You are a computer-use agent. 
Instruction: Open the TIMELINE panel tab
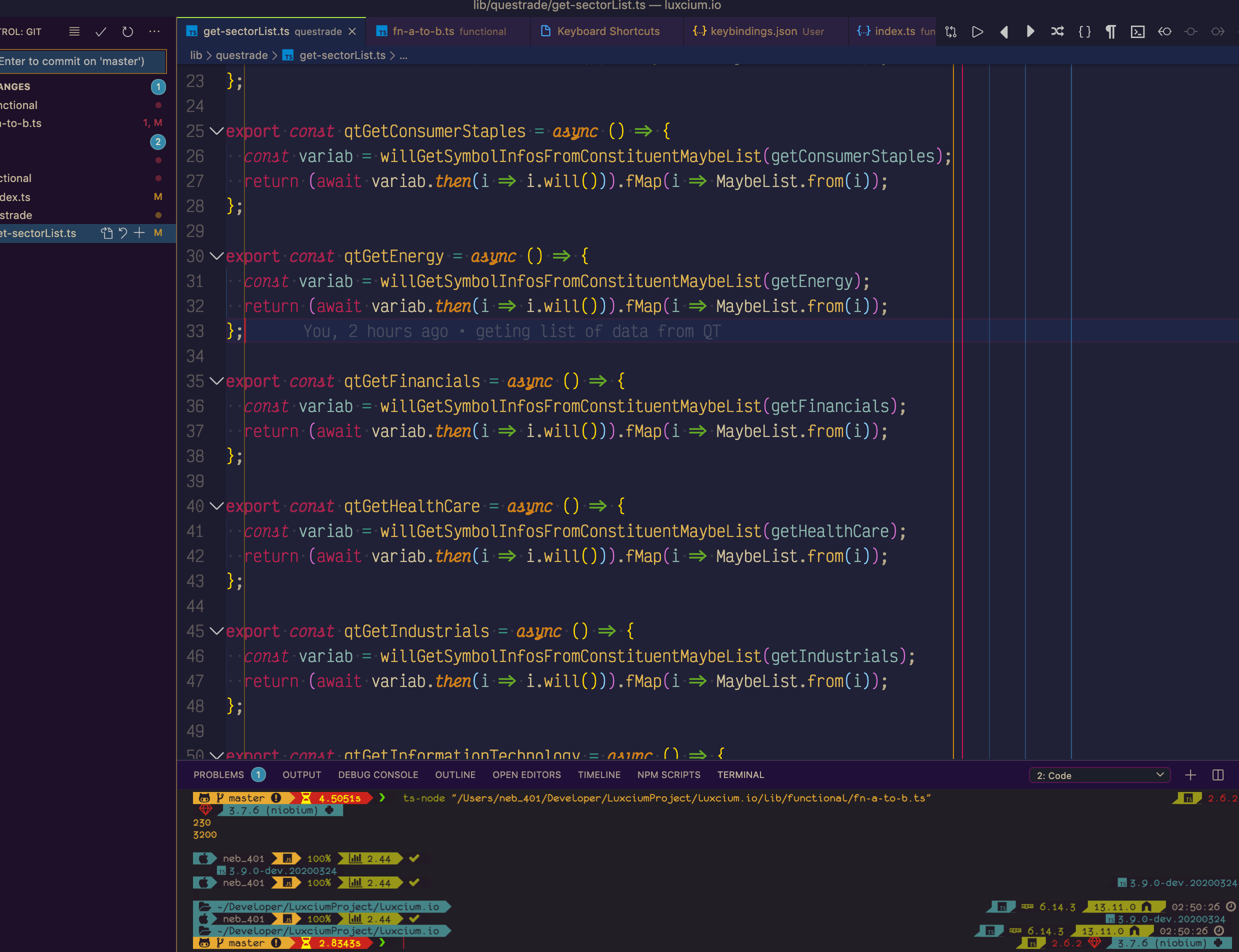coord(599,774)
